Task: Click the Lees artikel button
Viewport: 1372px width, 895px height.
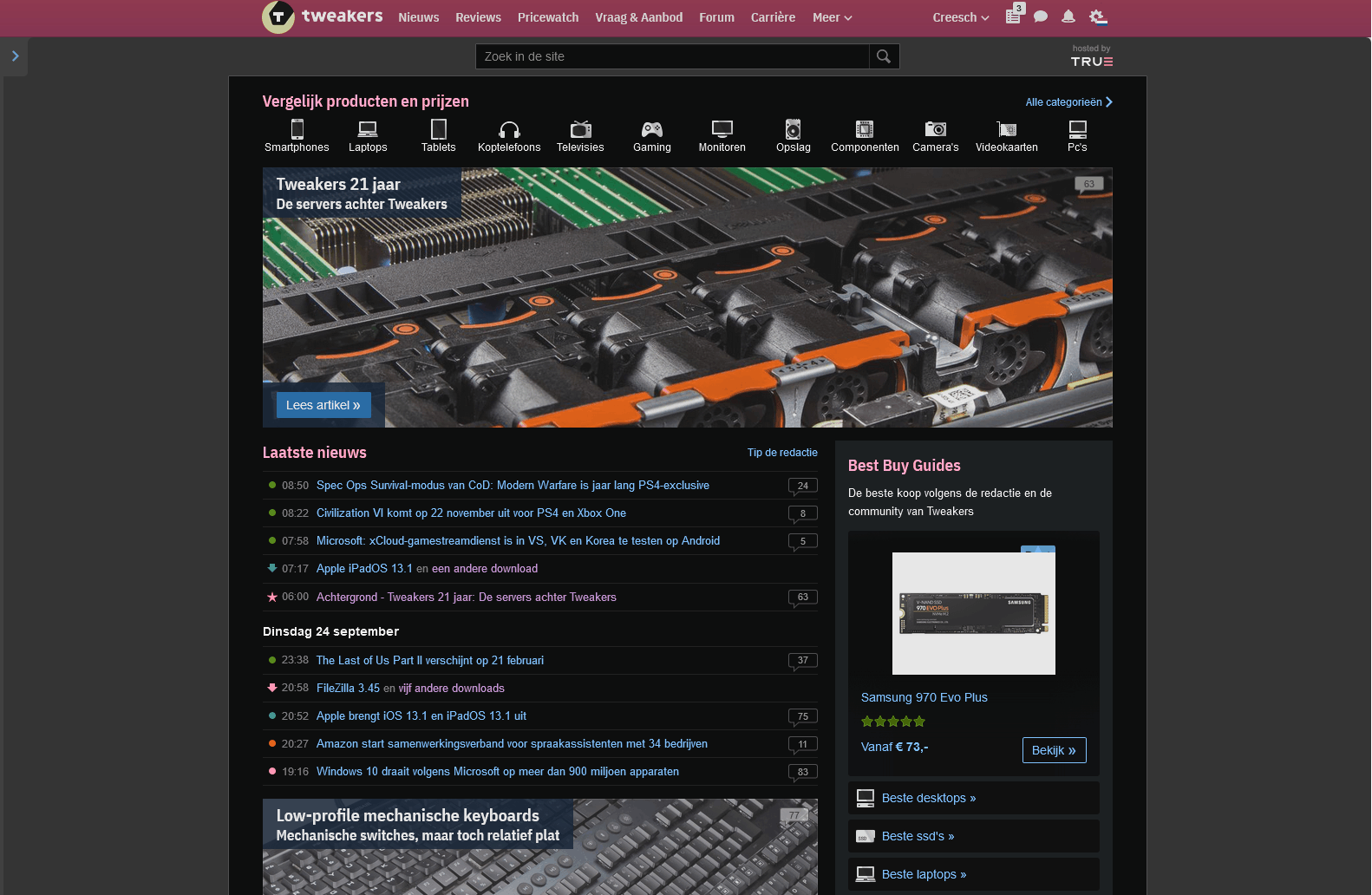Action: coord(323,405)
